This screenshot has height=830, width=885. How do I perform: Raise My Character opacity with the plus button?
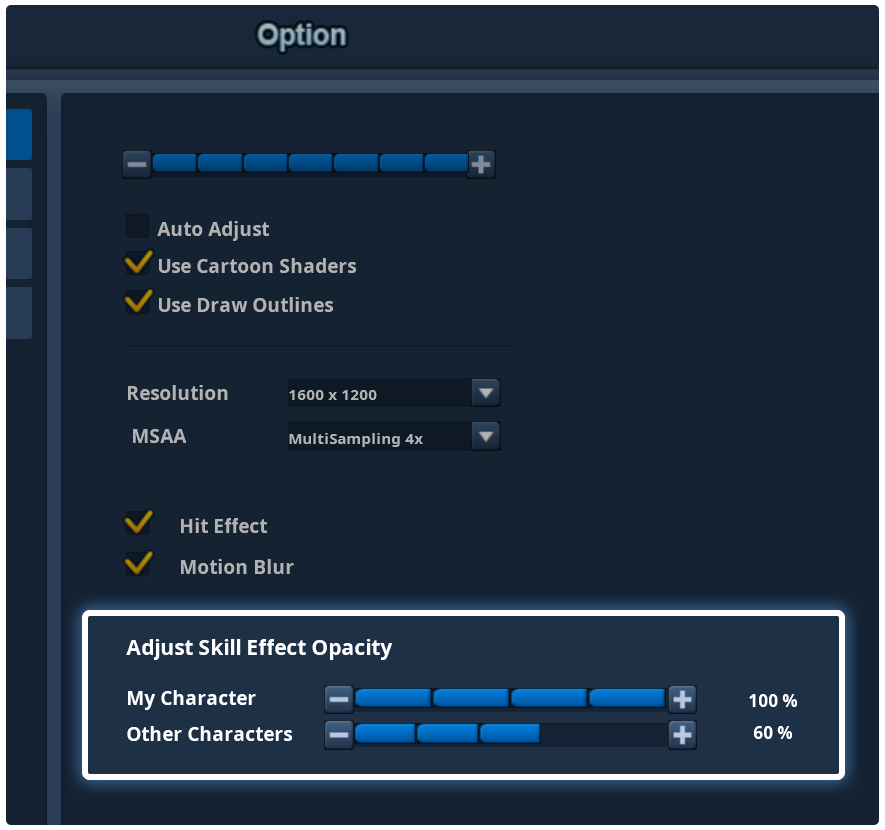[x=682, y=700]
